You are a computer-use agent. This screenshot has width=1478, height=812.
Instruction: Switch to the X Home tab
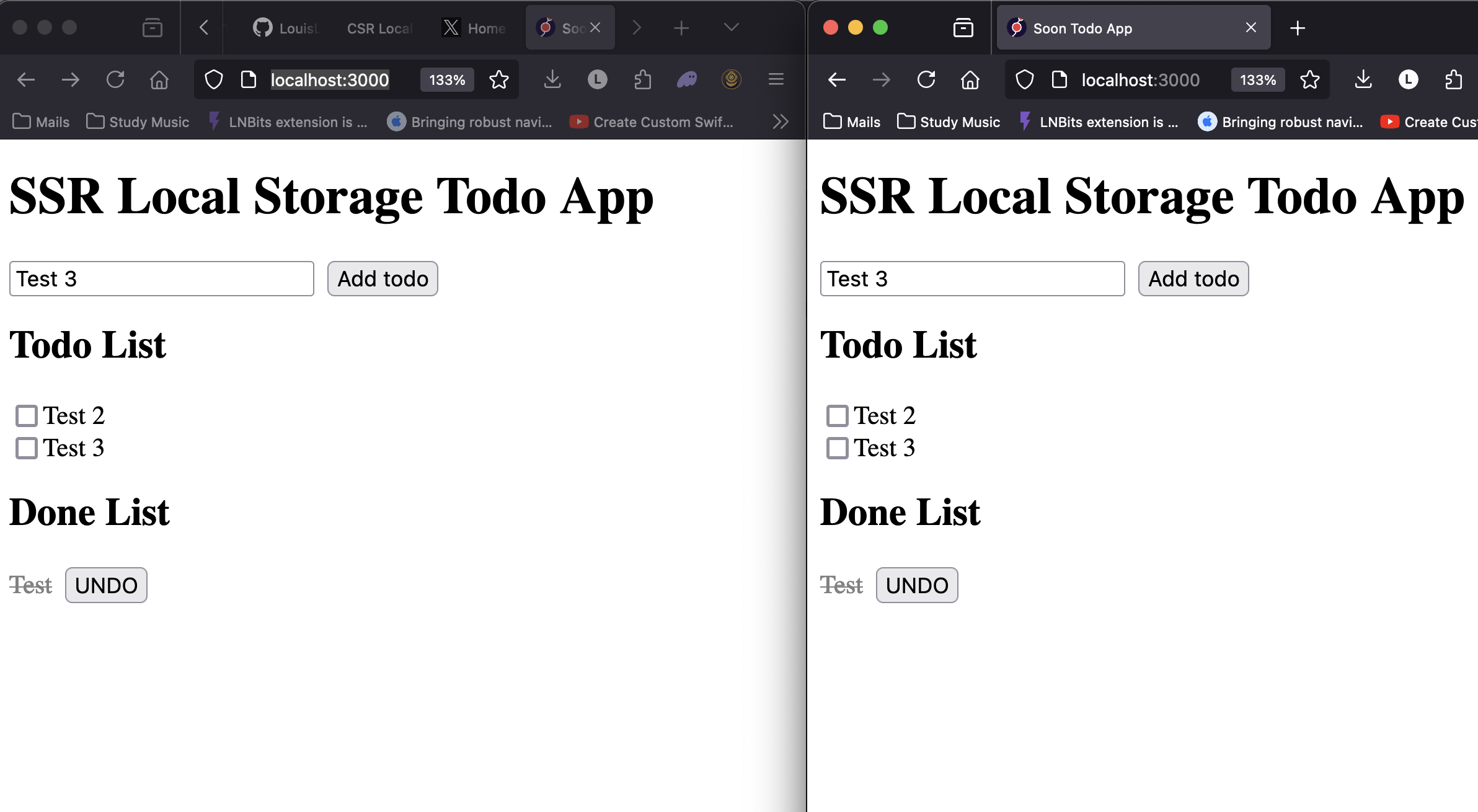[x=474, y=28]
